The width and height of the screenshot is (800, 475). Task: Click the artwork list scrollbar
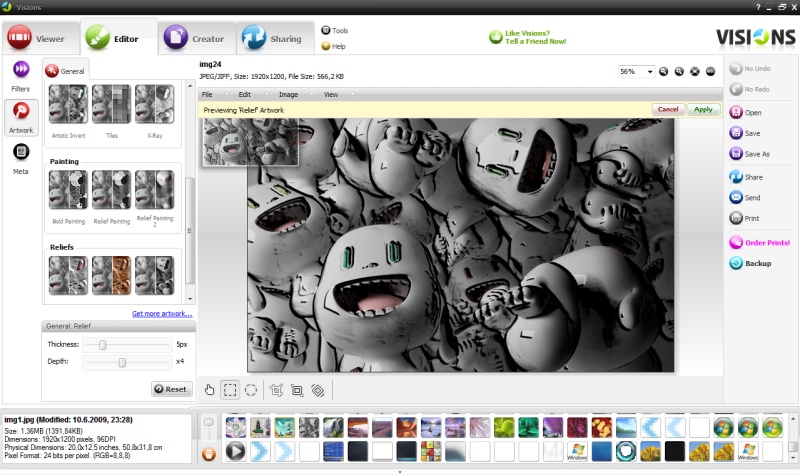pyautogui.click(x=190, y=231)
